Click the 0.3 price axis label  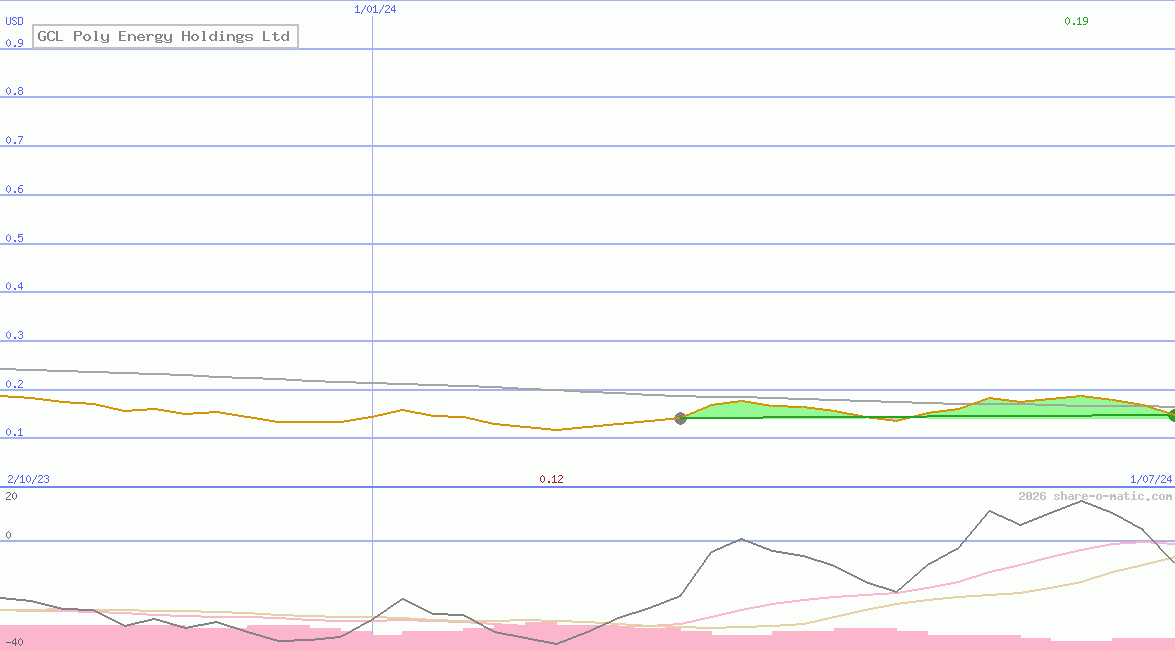pos(14,335)
